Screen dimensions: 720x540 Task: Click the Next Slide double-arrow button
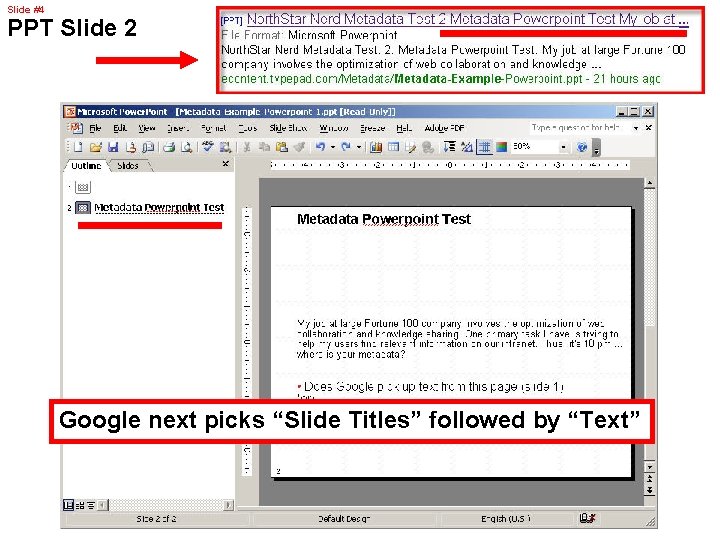649,490
